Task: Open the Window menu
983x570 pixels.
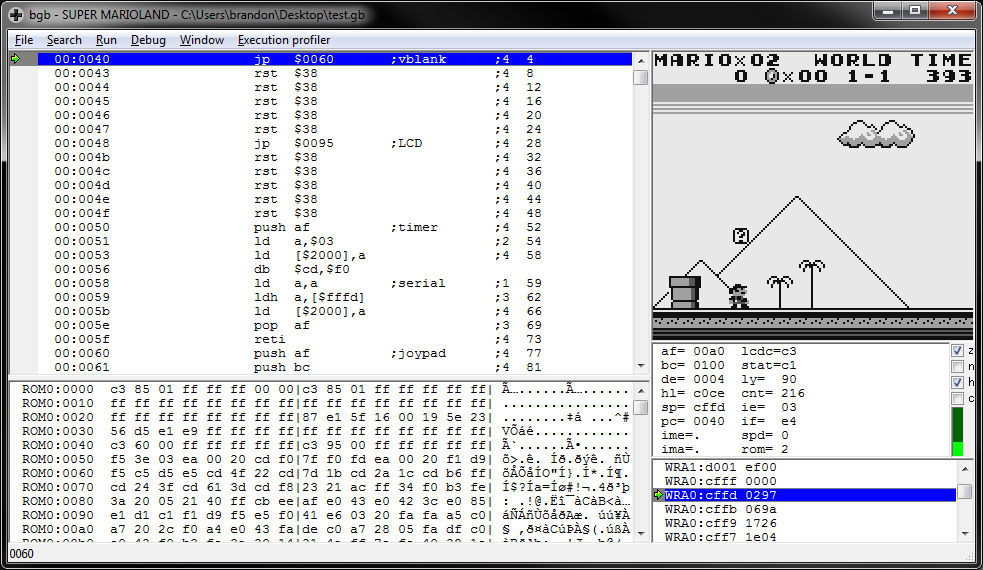Action: coord(201,40)
